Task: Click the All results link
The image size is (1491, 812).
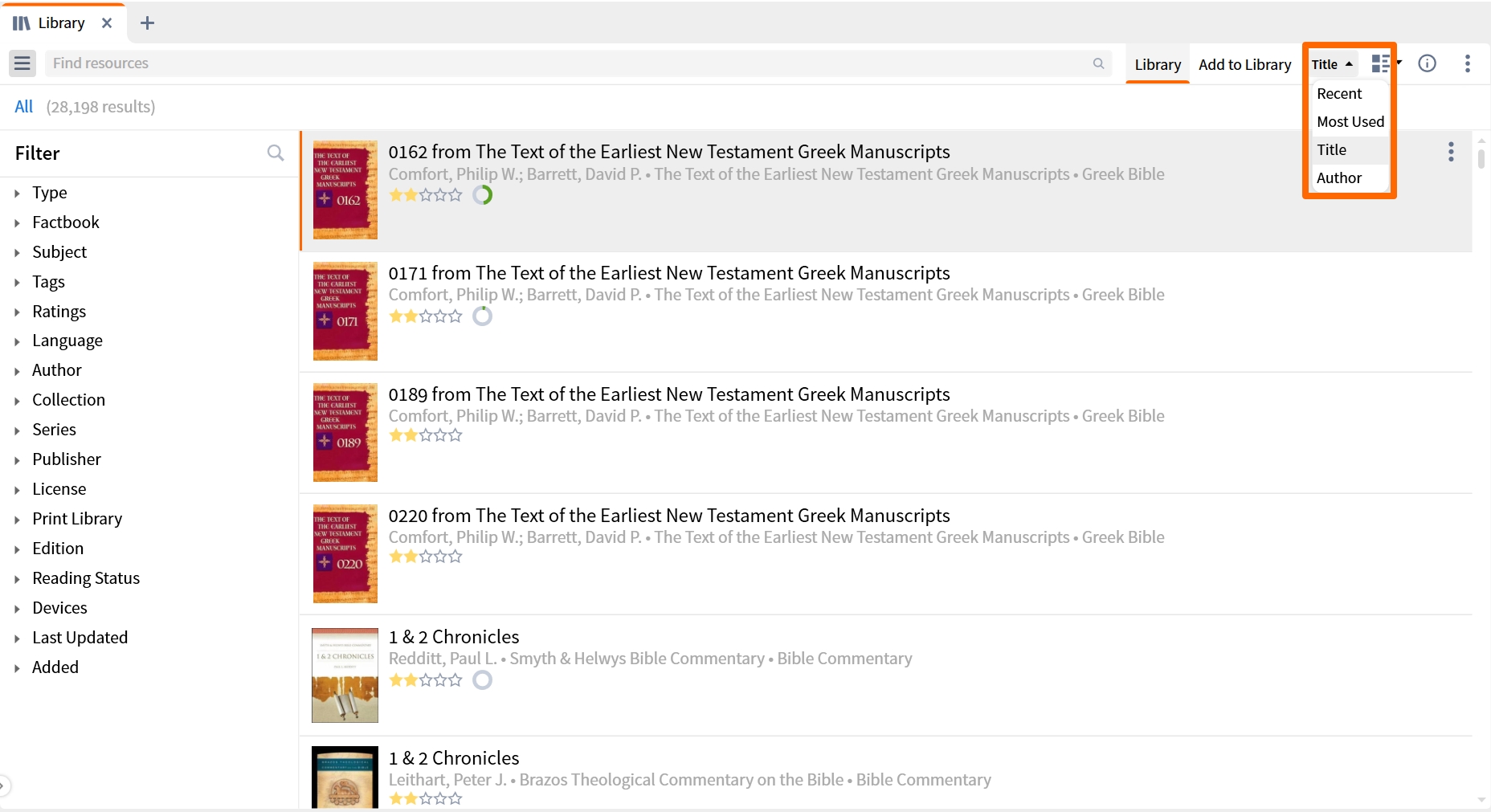Action: point(24,107)
